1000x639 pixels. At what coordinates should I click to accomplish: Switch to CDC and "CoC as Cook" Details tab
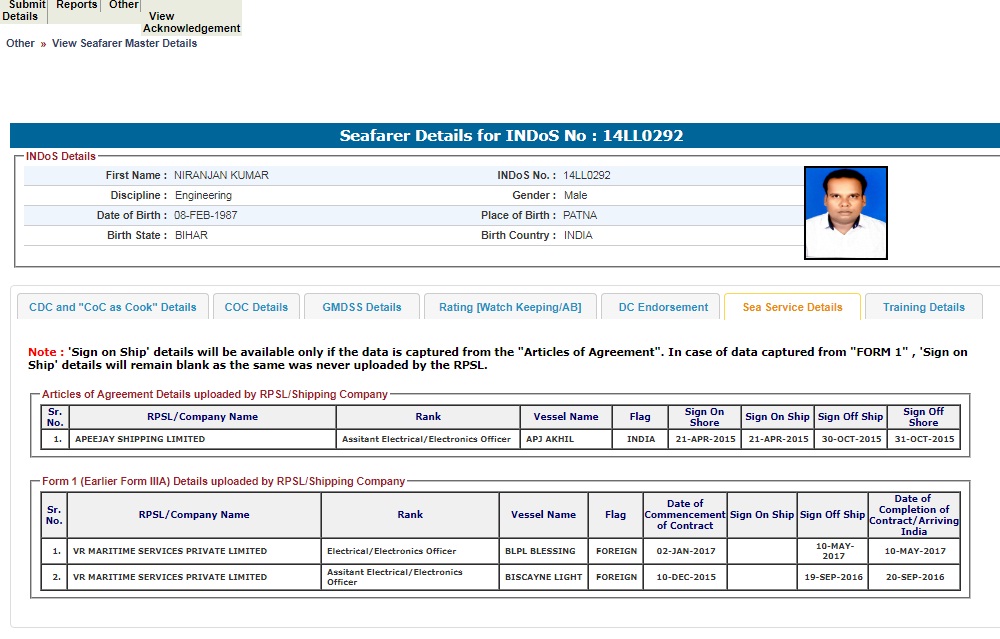pyautogui.click(x=113, y=307)
